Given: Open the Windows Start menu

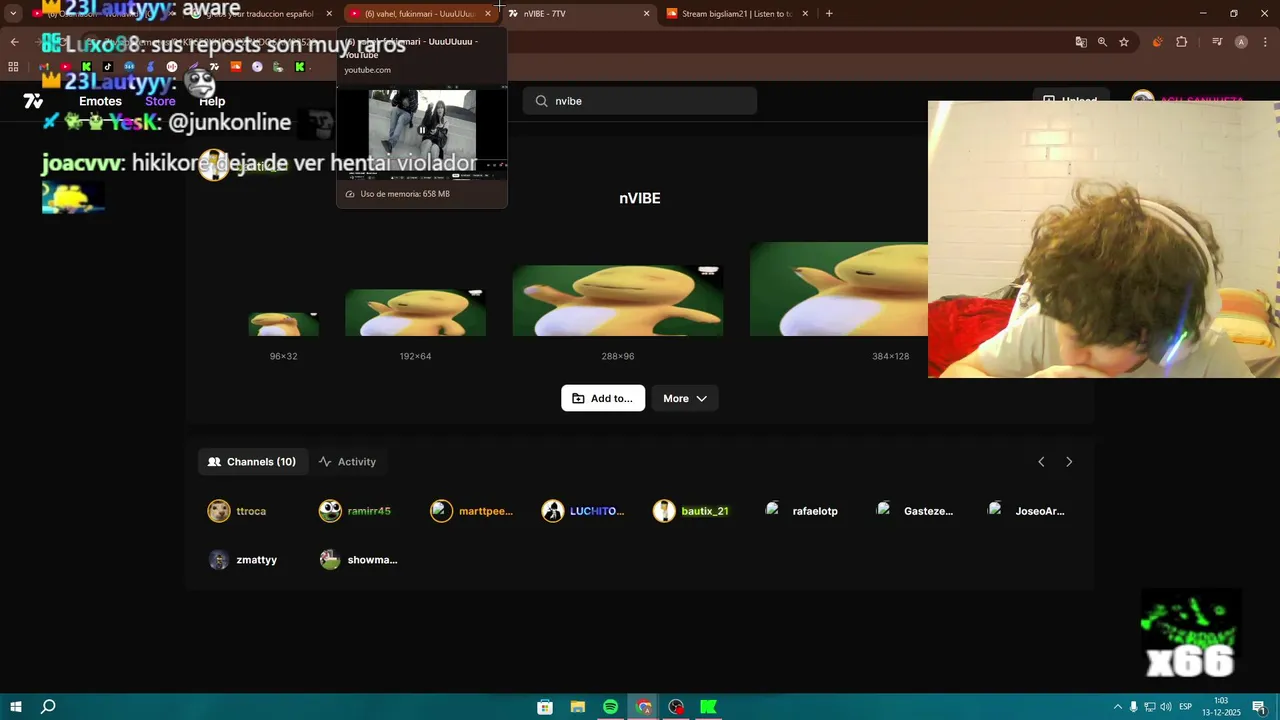Looking at the screenshot, I should pyautogui.click(x=16, y=707).
